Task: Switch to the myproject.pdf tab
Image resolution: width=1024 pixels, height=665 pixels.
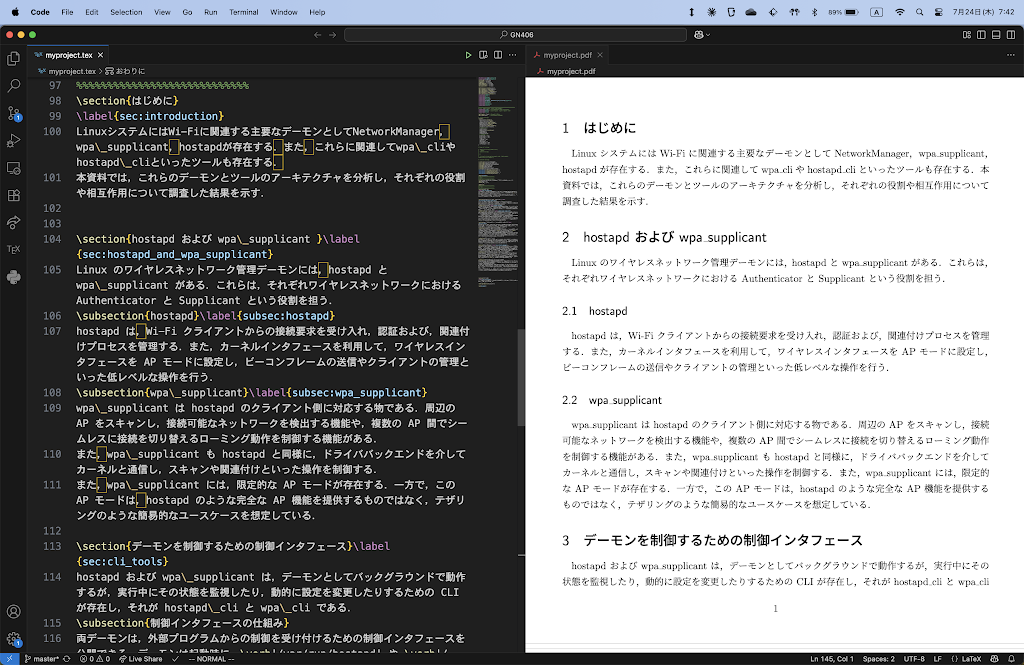Action: (x=568, y=56)
